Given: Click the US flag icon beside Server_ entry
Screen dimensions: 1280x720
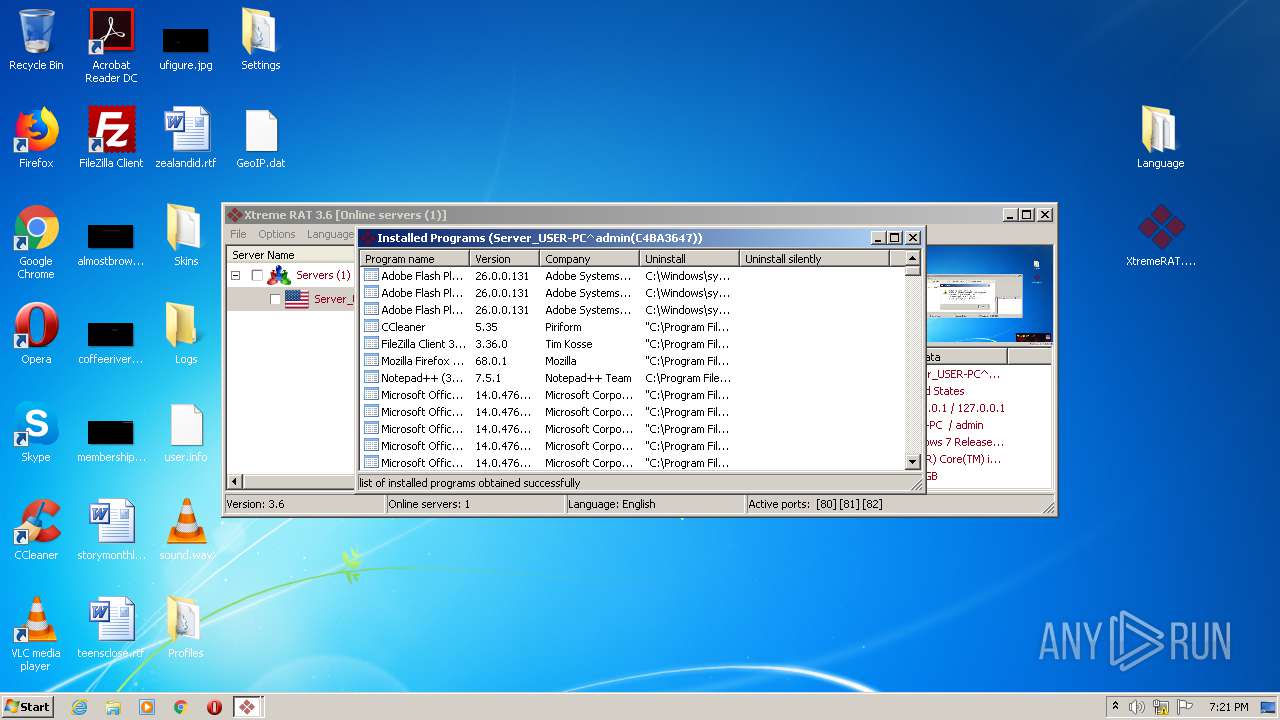Looking at the screenshot, I should [297, 298].
